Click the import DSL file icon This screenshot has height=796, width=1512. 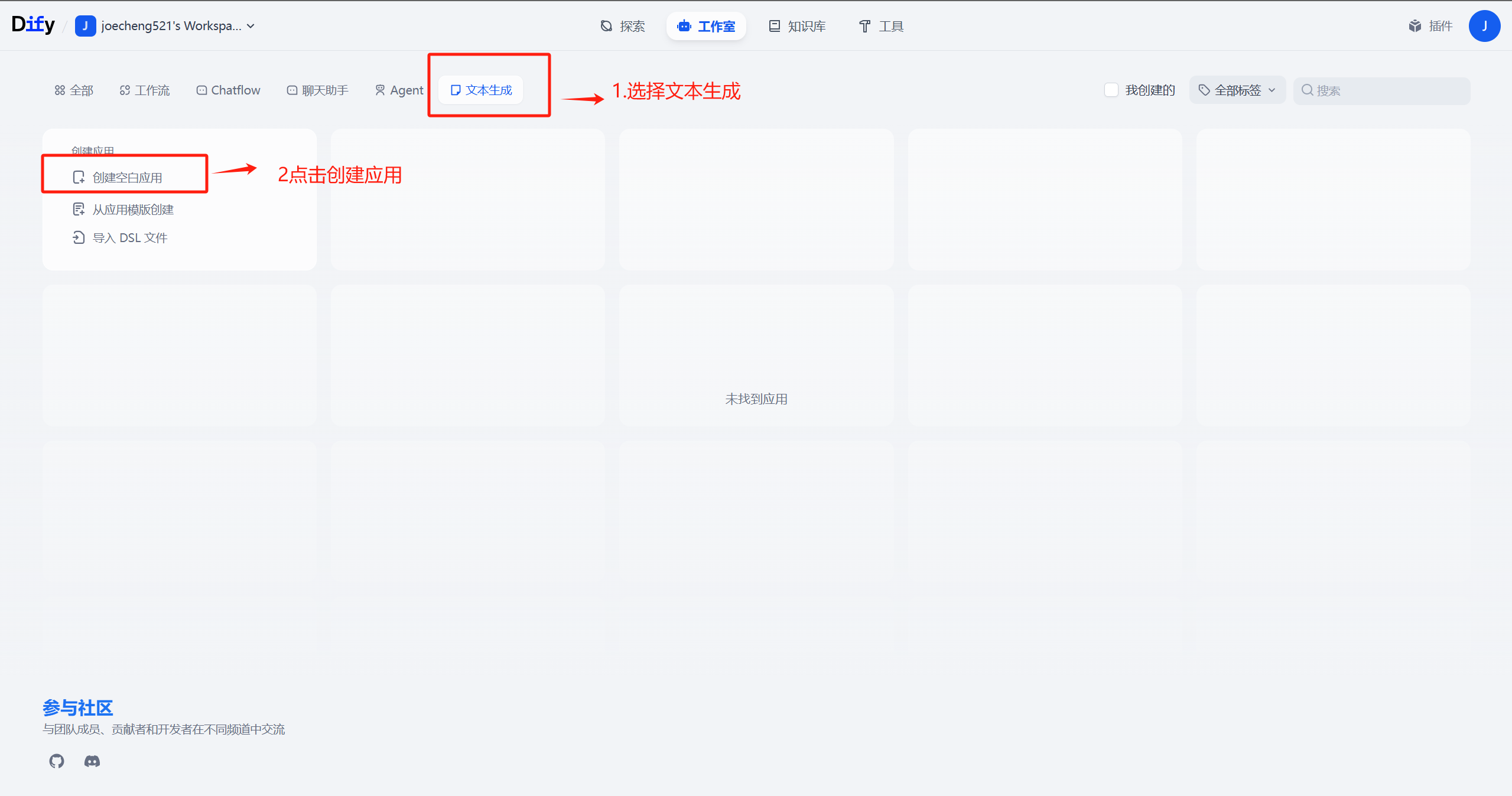point(79,237)
